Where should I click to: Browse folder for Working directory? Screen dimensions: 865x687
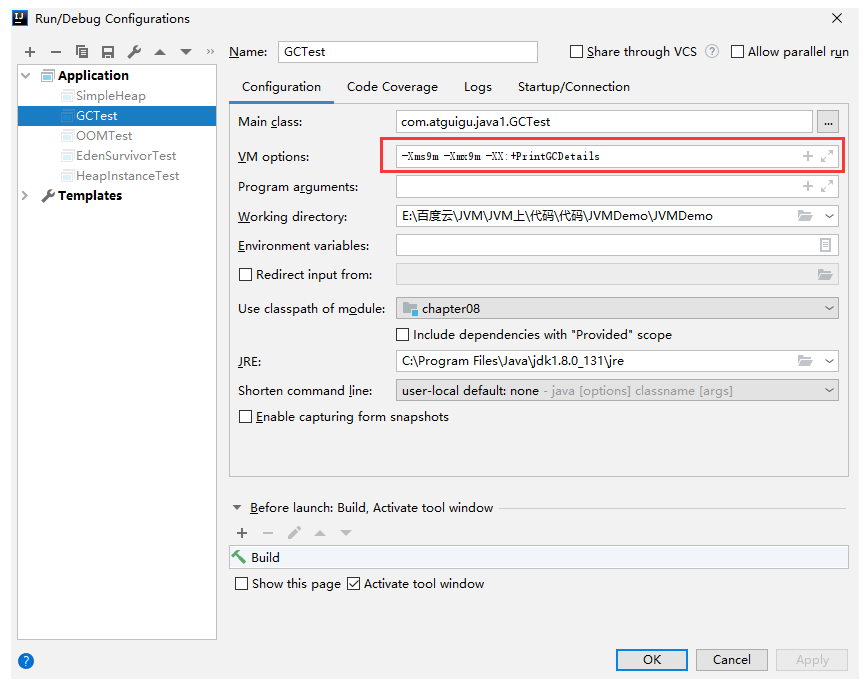pyautogui.click(x=805, y=216)
